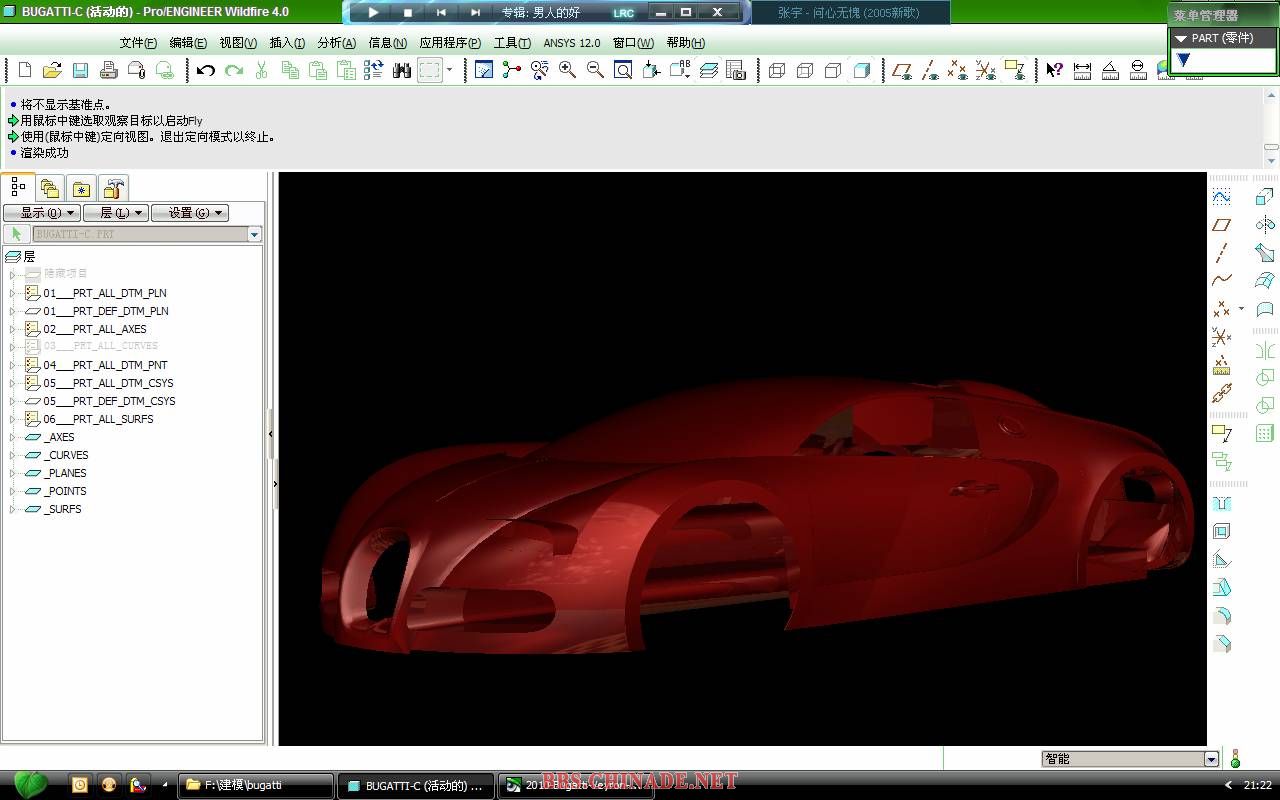Image resolution: width=1280 pixels, height=800 pixels.
Task: Switch to no hidden display mode
Action: click(x=833, y=70)
